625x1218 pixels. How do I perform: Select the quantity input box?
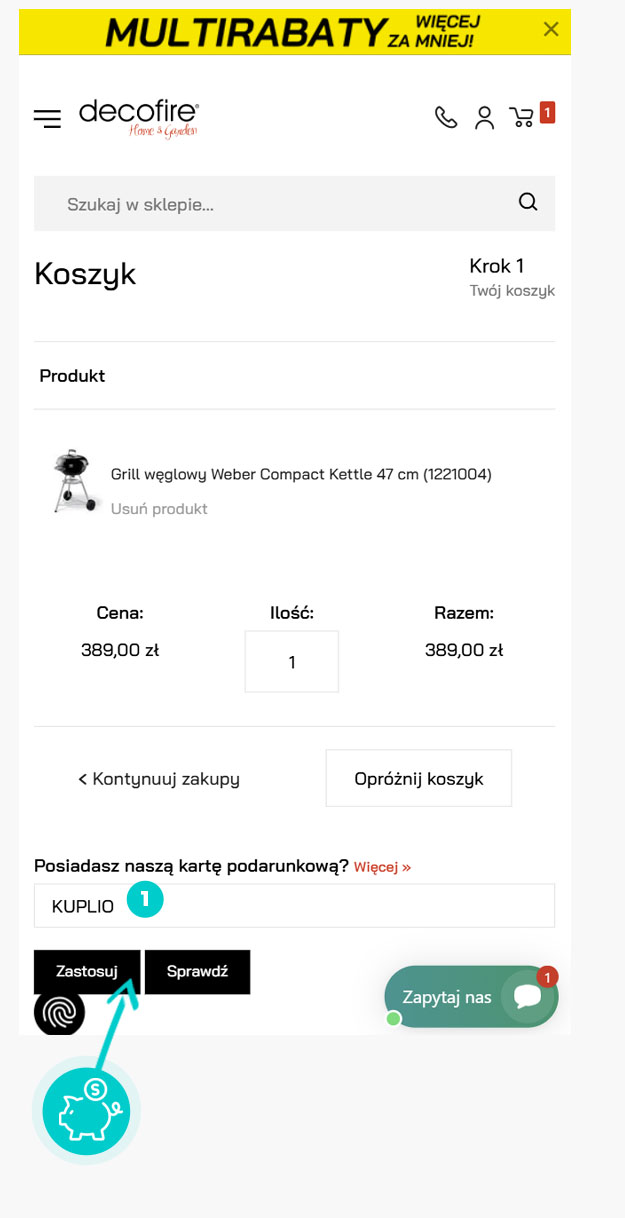292,661
